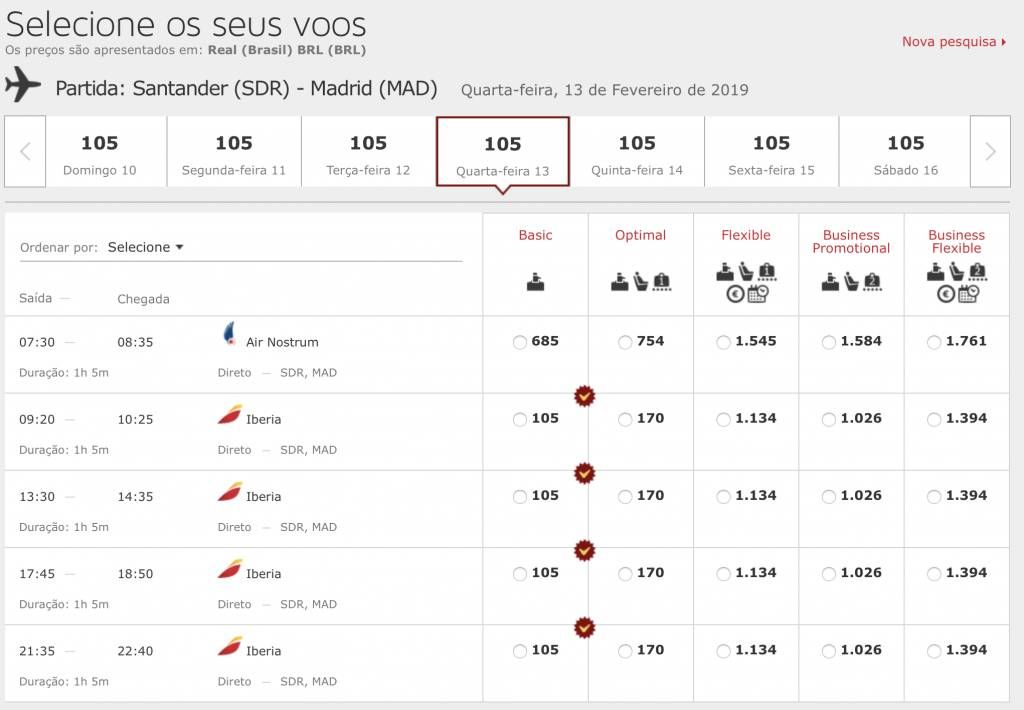Click the Iberia logo on 09:20 flight
This screenshot has width=1024, height=710.
229,415
